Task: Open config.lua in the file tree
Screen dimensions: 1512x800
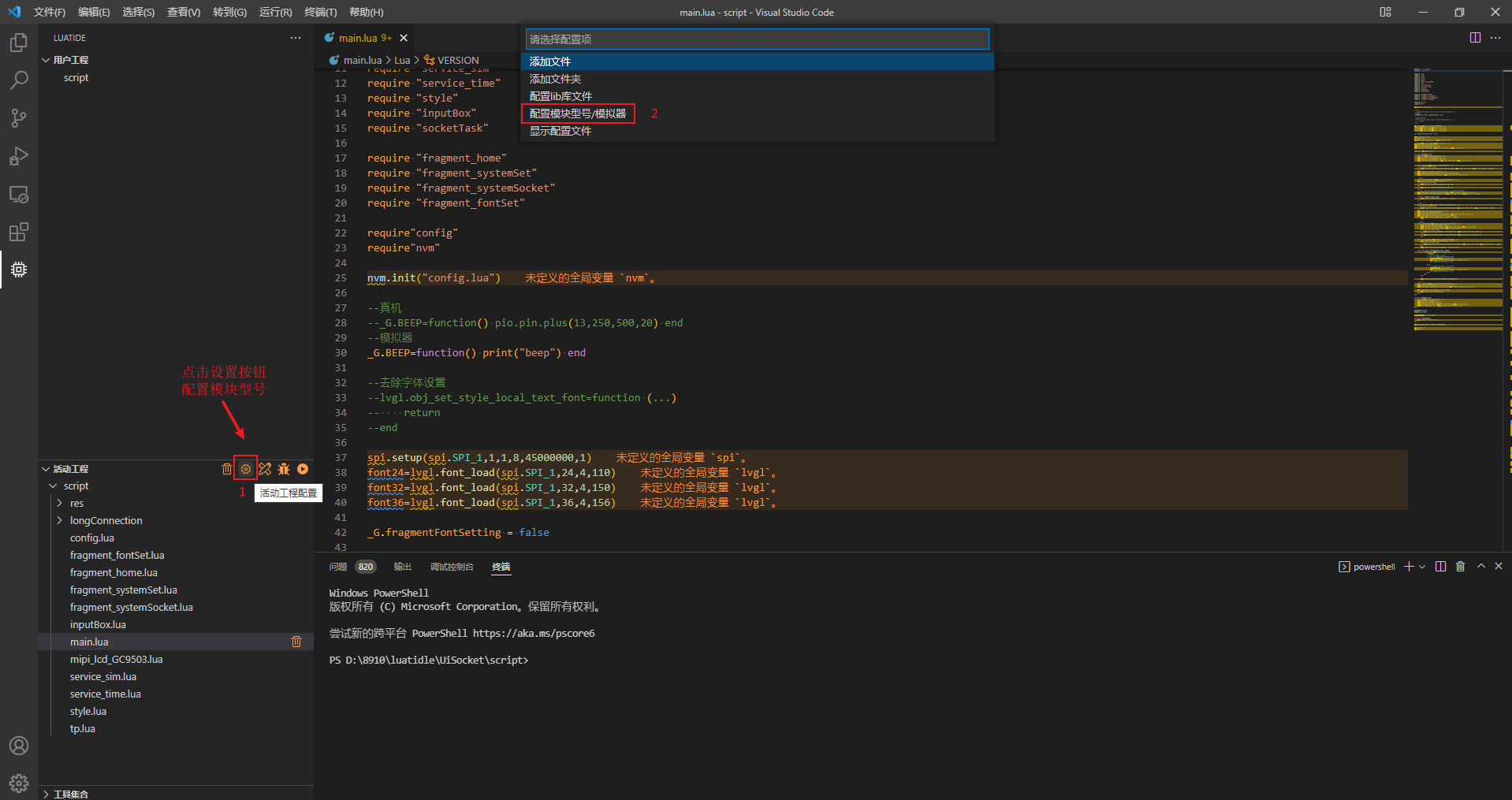Action: [91, 538]
